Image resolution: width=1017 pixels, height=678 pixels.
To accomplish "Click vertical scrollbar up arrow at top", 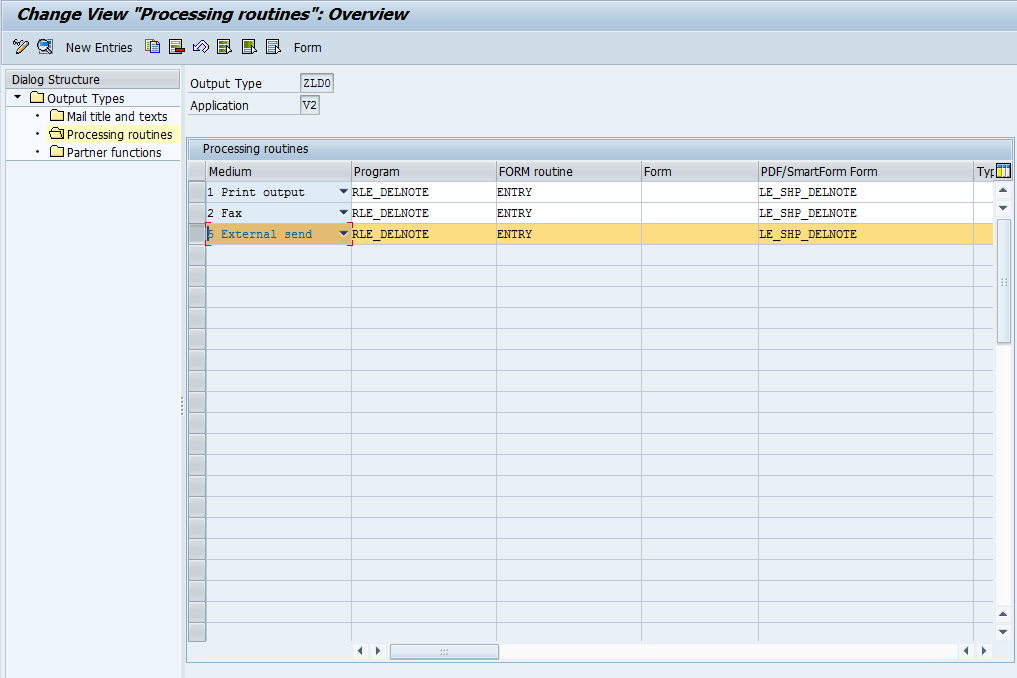I will [x=1003, y=190].
